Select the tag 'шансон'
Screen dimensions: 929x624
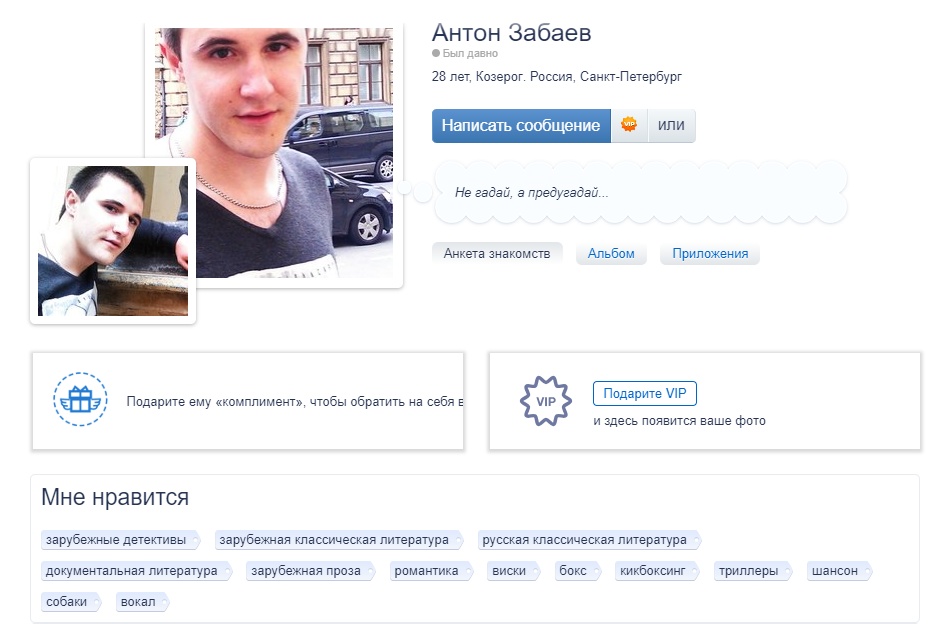coord(839,571)
